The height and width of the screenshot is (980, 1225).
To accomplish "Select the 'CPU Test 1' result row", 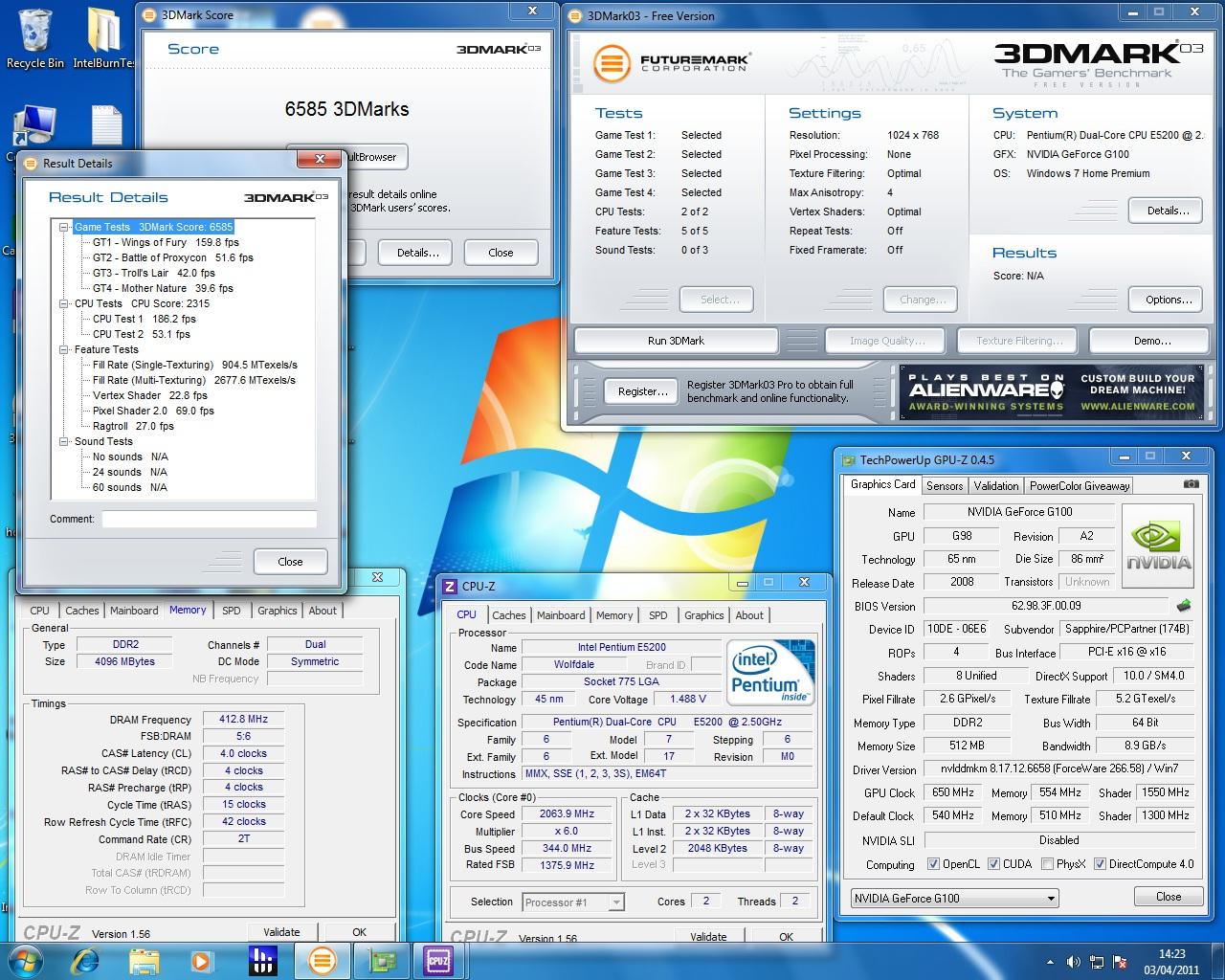I will 144,319.
